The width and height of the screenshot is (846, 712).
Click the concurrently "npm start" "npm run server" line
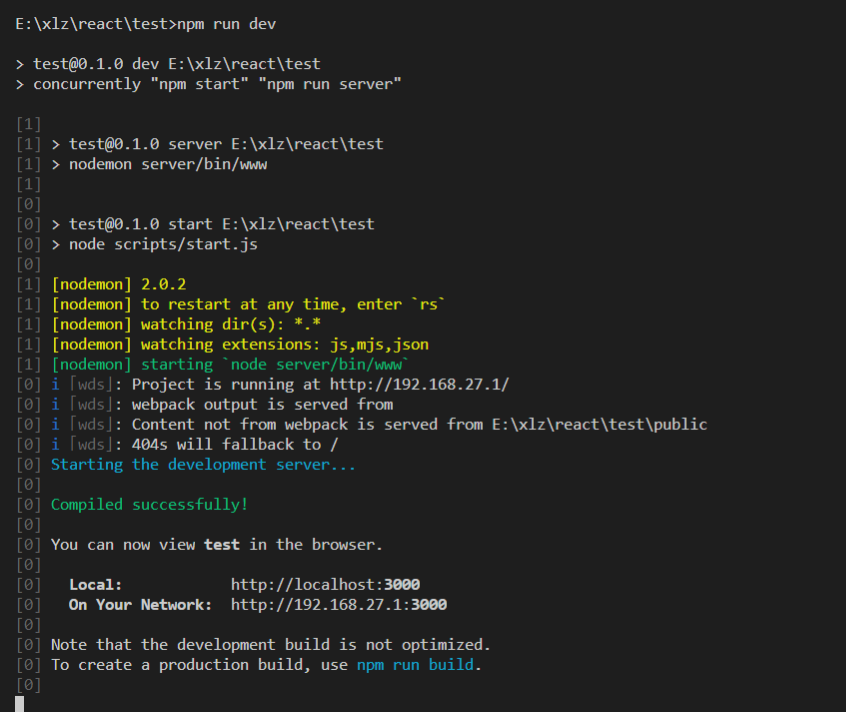click(x=217, y=84)
